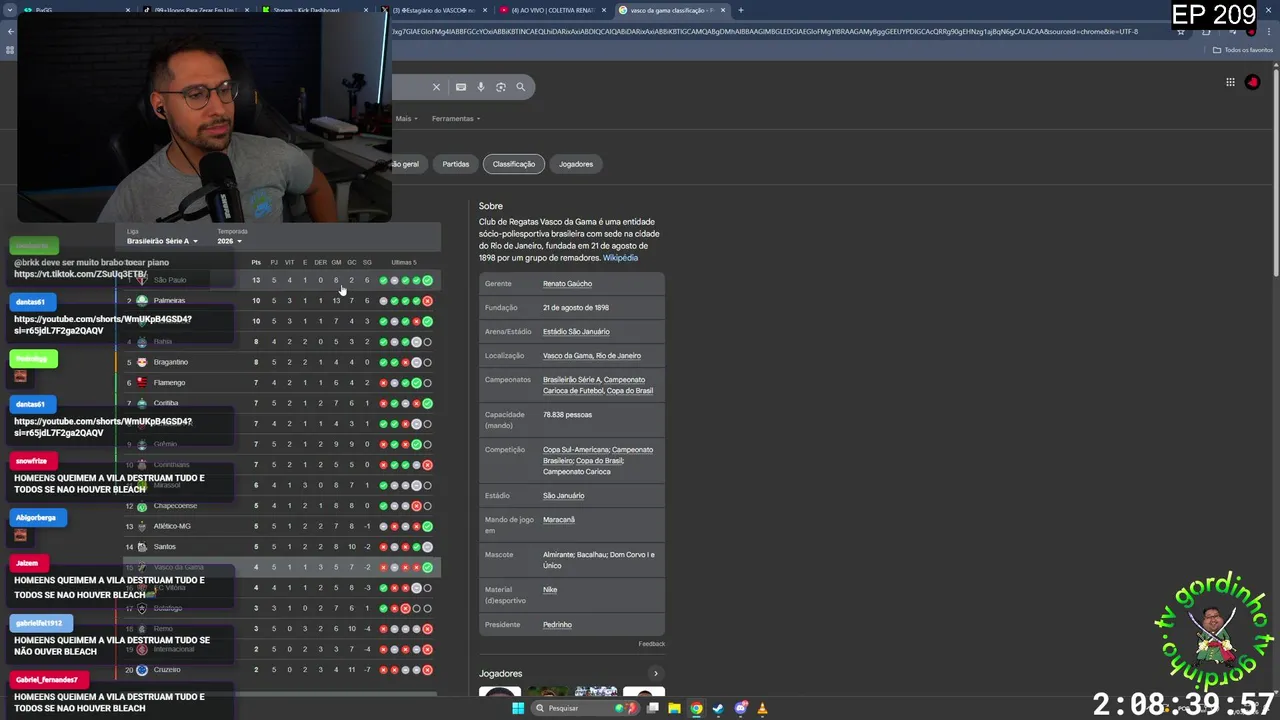The height and width of the screenshot is (720, 1280).
Task: Open the Google apps grid
Action: click(x=1230, y=82)
